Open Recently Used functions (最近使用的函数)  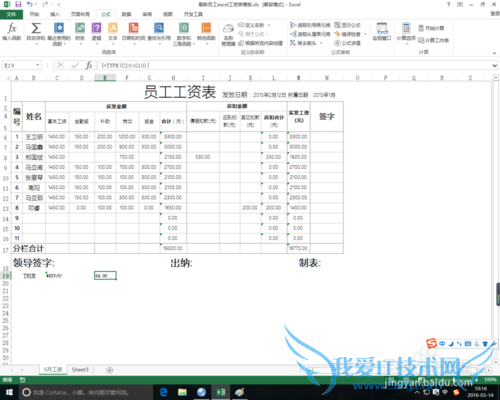coord(59,34)
